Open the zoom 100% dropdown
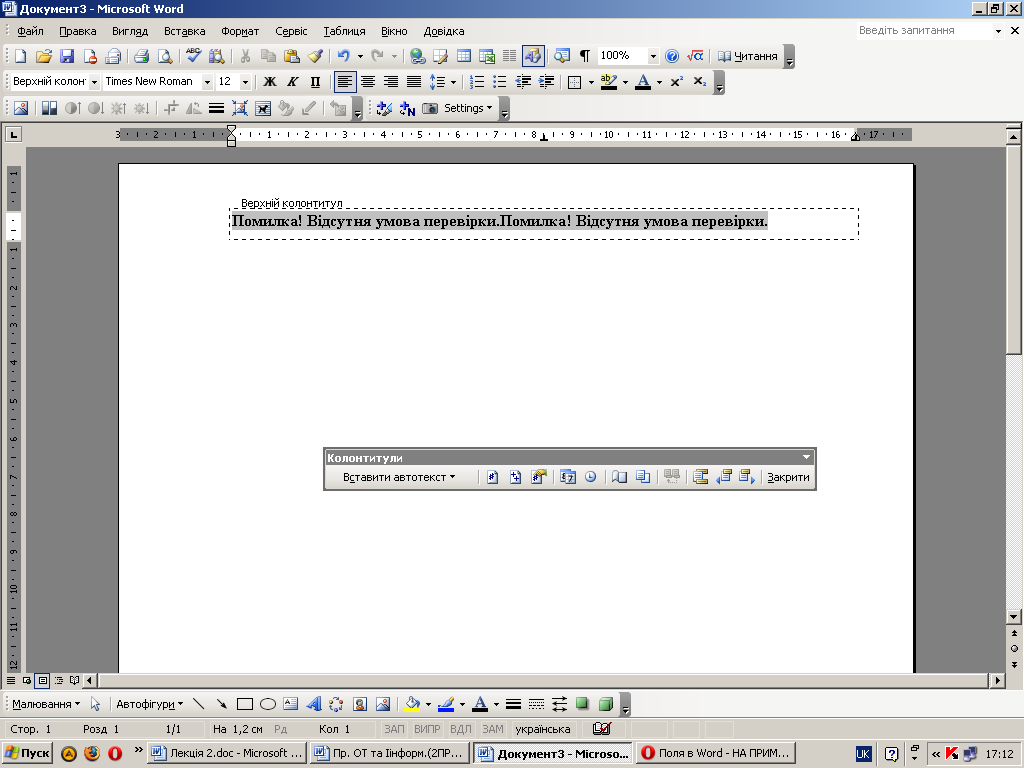Image resolution: width=1024 pixels, height=768 pixels. (x=652, y=56)
